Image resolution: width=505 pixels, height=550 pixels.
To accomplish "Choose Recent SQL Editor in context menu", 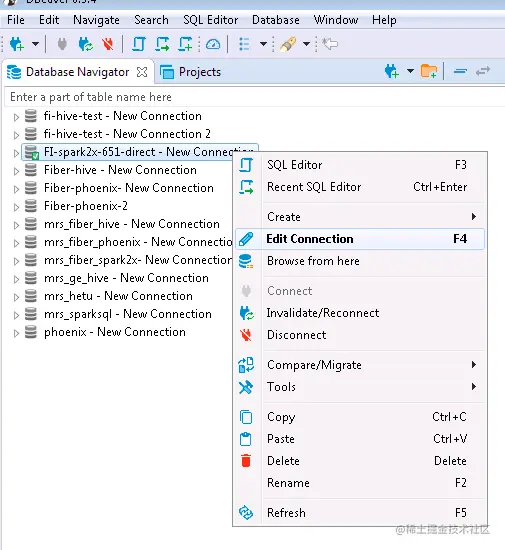I will click(360, 187).
